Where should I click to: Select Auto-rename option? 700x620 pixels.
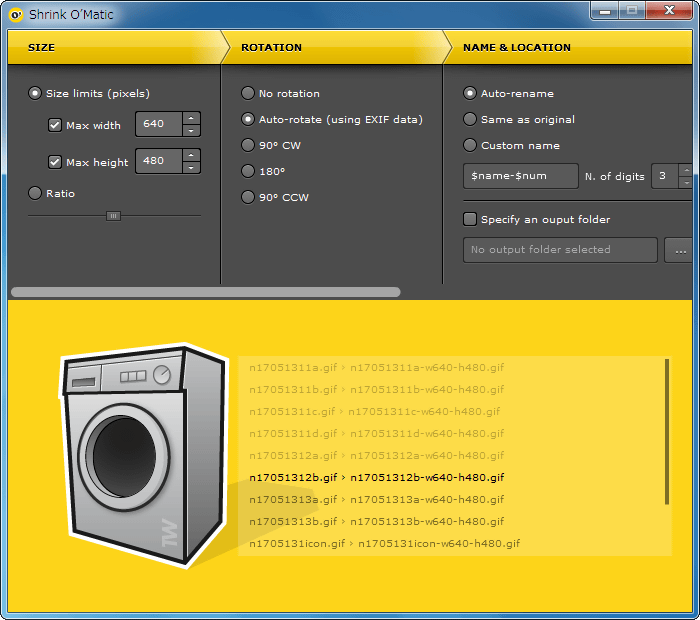point(470,93)
